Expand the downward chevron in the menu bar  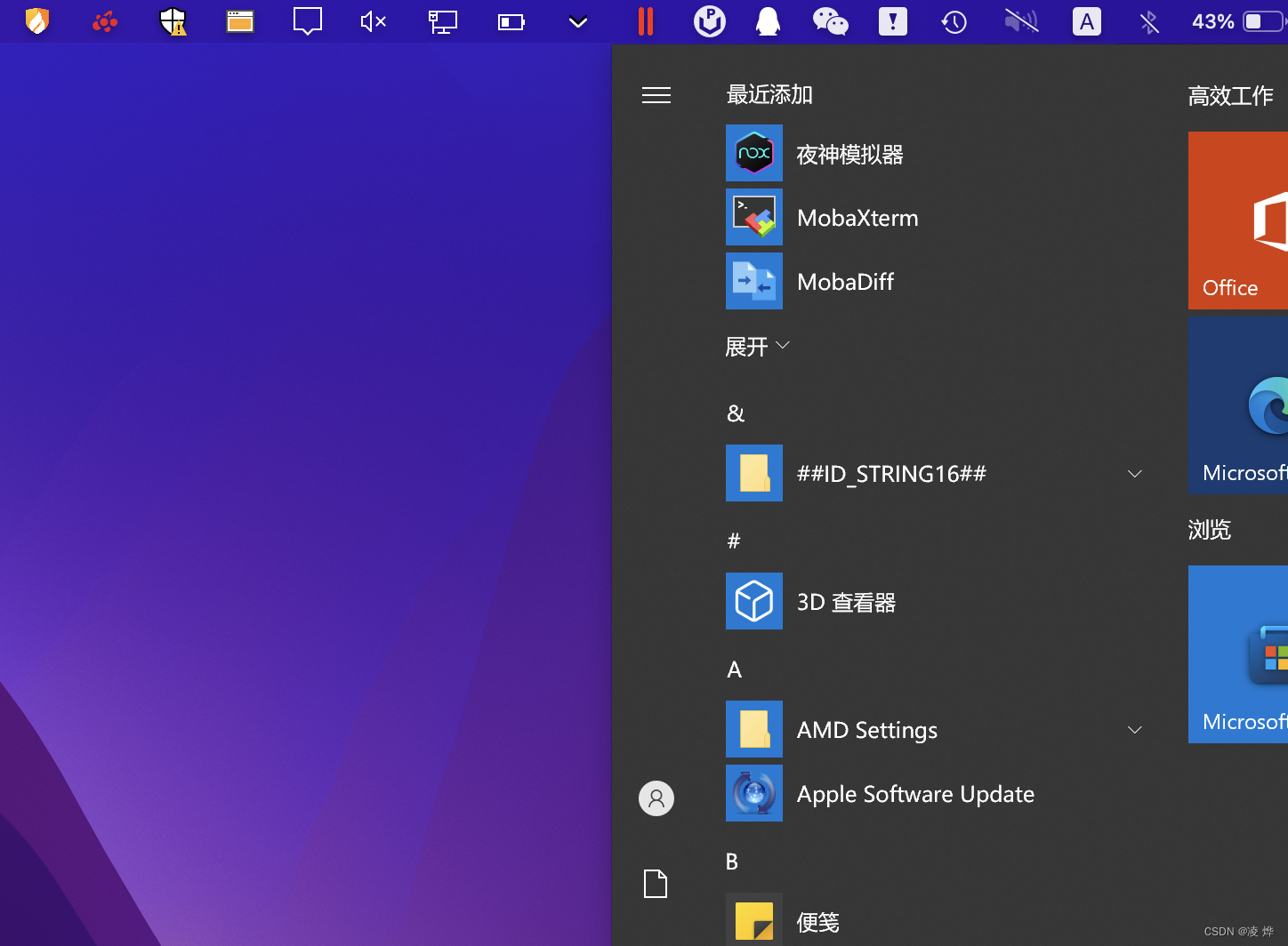tap(578, 22)
